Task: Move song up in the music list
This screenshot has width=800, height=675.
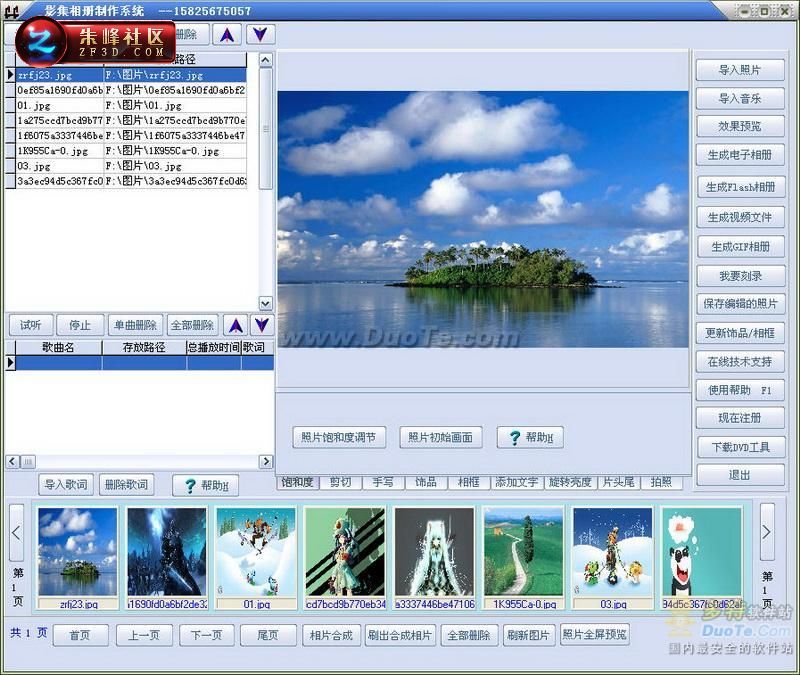Action: point(235,325)
